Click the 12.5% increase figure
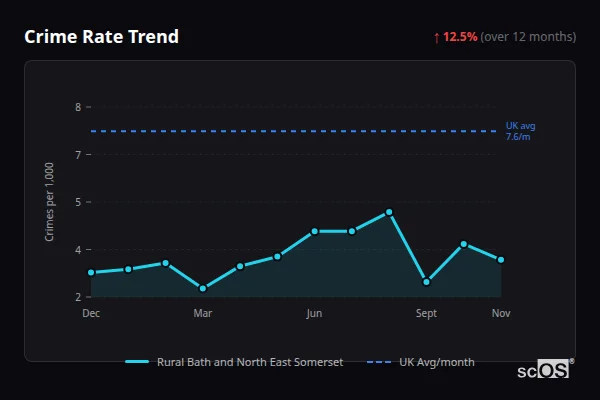This screenshot has width=600, height=400. (460, 37)
